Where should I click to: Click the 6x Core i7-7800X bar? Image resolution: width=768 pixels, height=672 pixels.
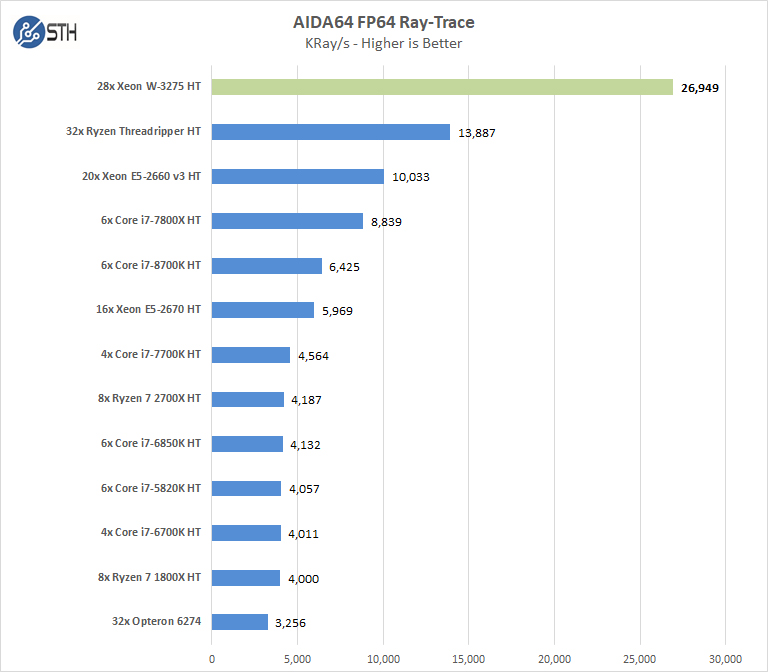(x=288, y=221)
